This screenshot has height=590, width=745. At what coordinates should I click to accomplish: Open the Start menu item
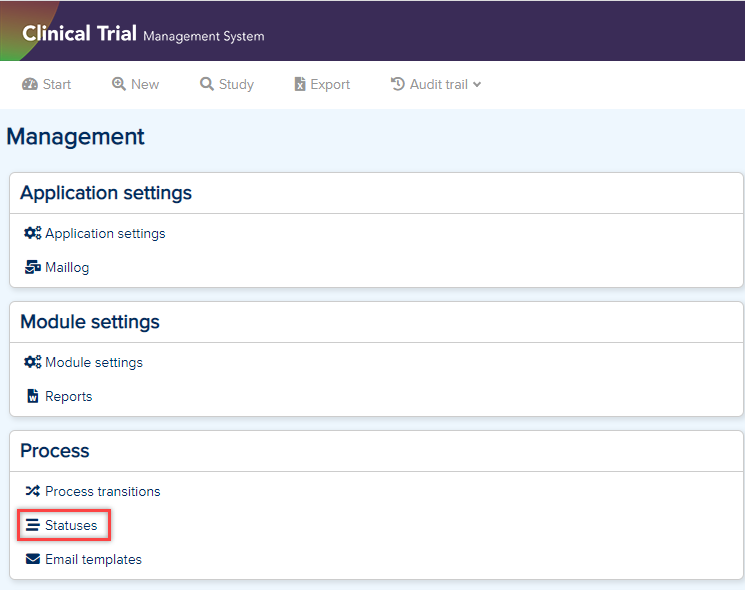coord(47,85)
